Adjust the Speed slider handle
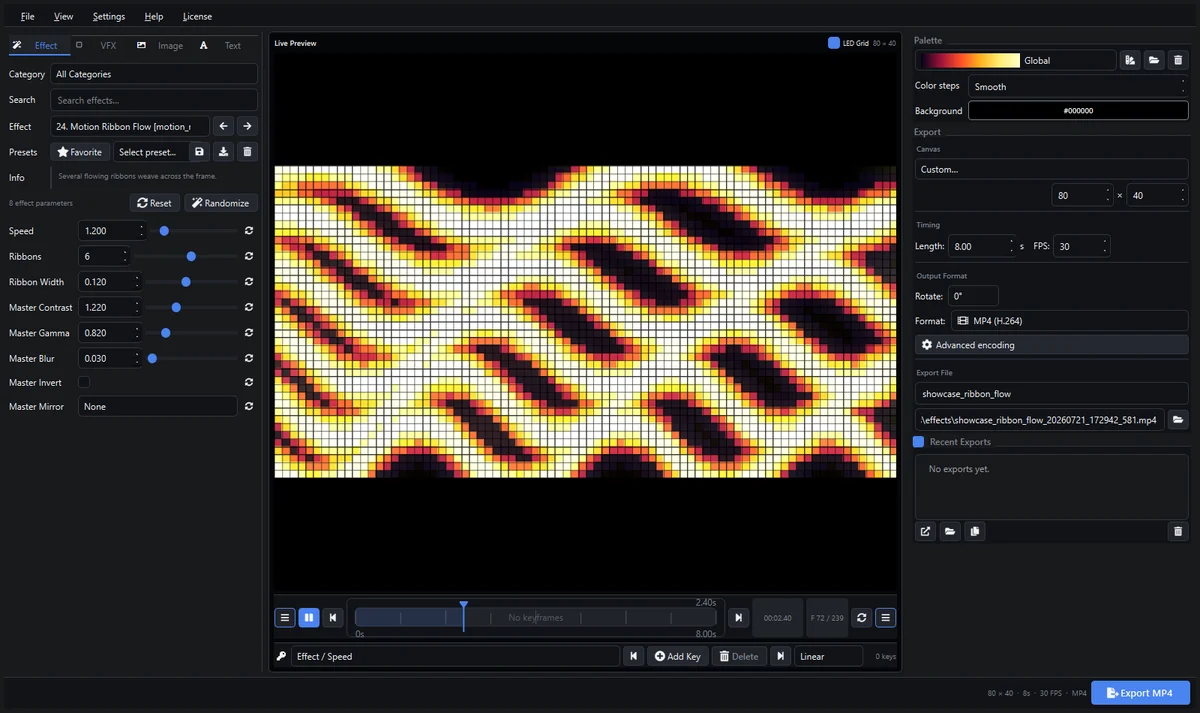 (164, 230)
